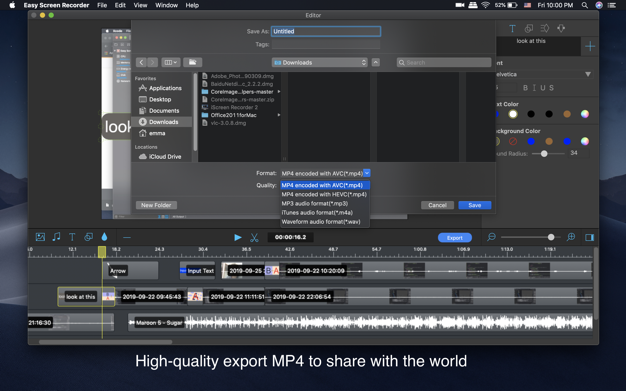Open the shapes inspector tab icon
Image resolution: width=626 pixels, height=391 pixels.
(529, 28)
